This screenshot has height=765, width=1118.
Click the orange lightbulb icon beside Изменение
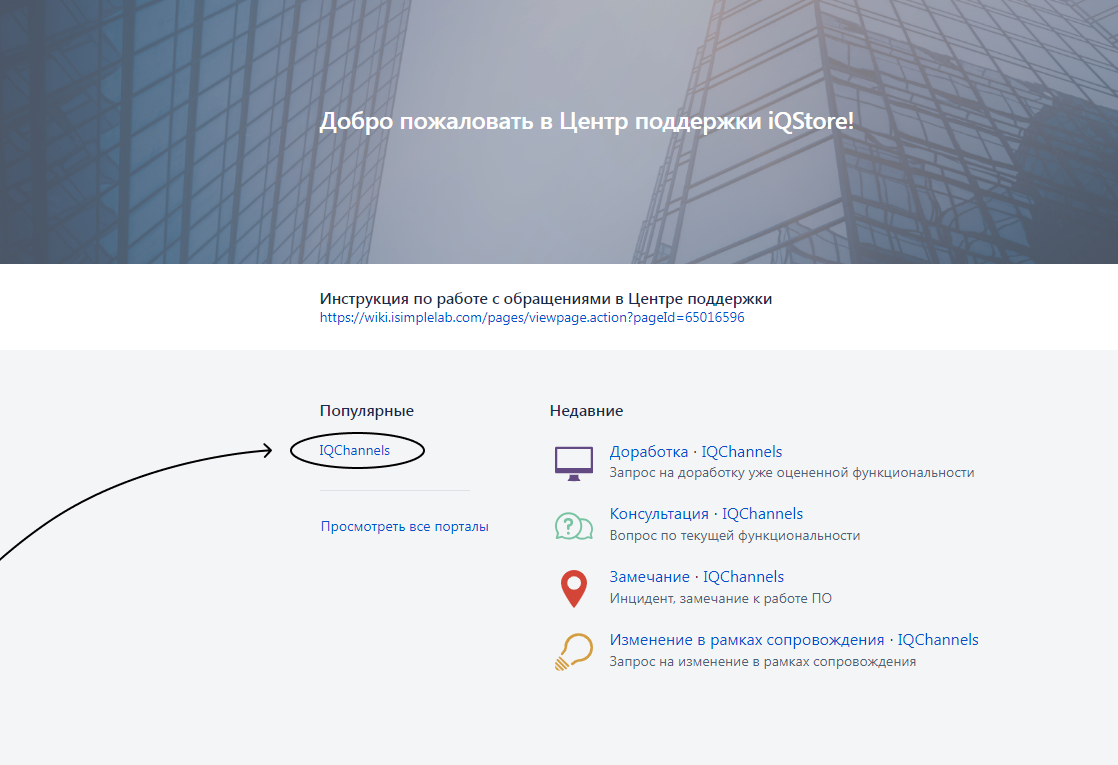574,652
